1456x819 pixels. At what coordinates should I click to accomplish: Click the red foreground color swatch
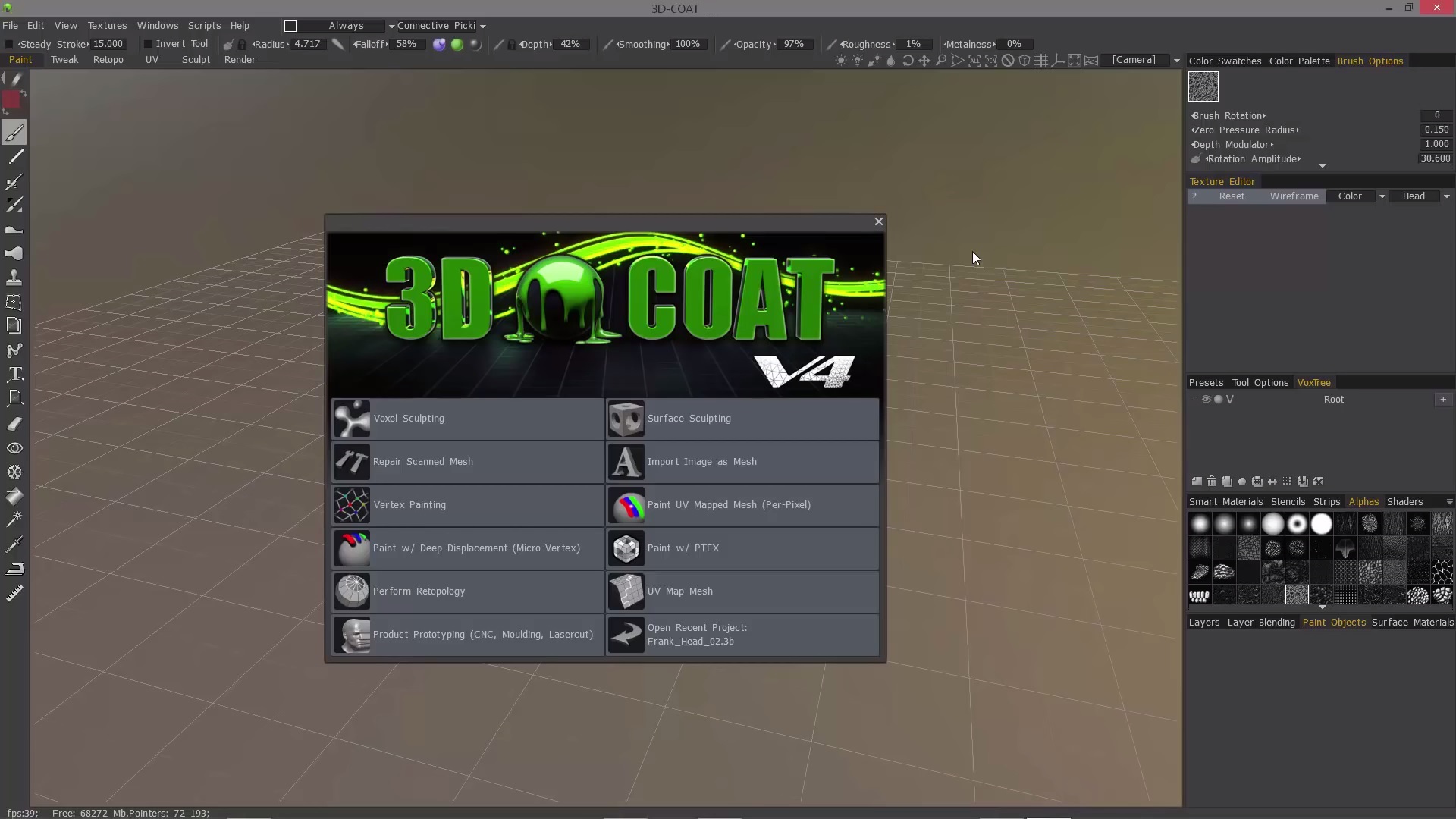[x=11, y=99]
